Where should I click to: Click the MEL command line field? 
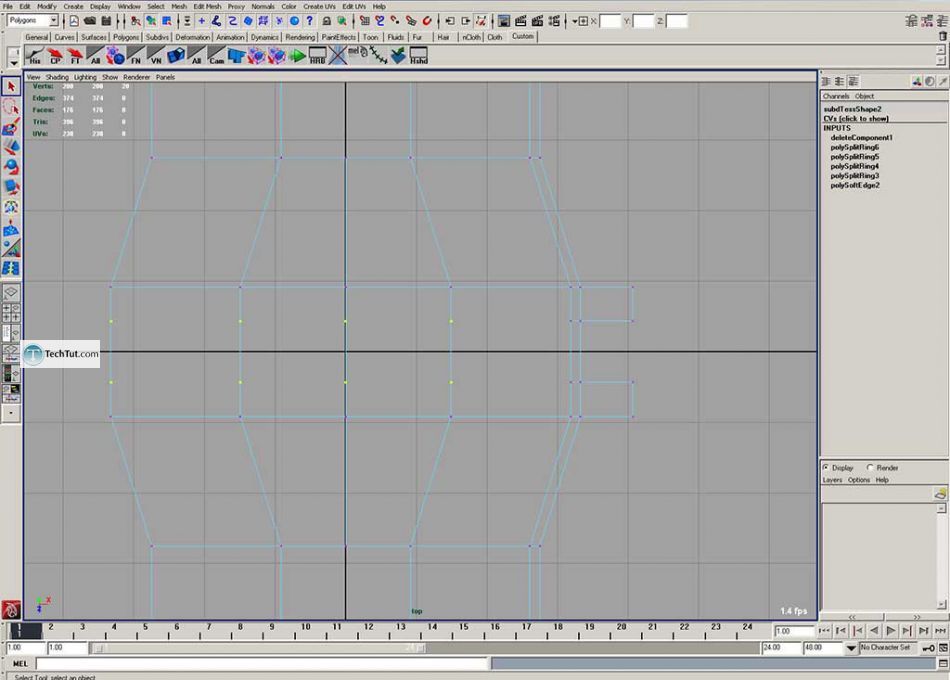262,664
